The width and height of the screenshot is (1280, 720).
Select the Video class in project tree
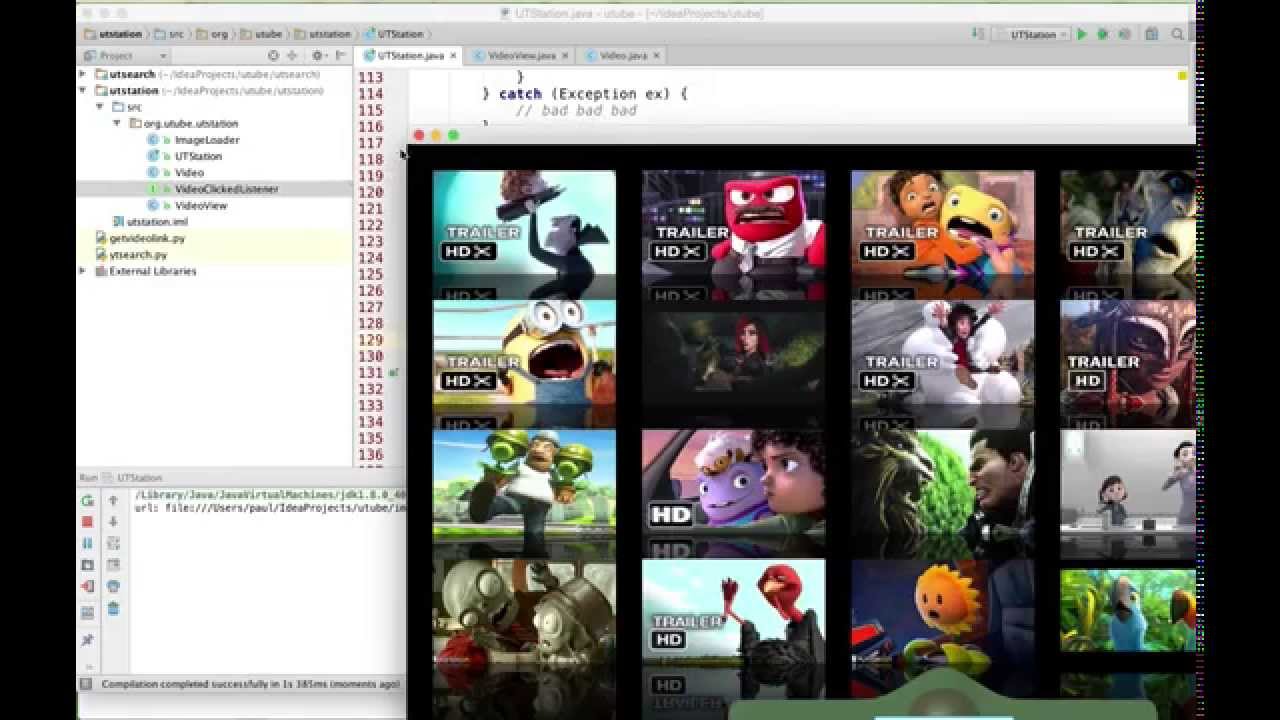pyautogui.click(x=189, y=173)
